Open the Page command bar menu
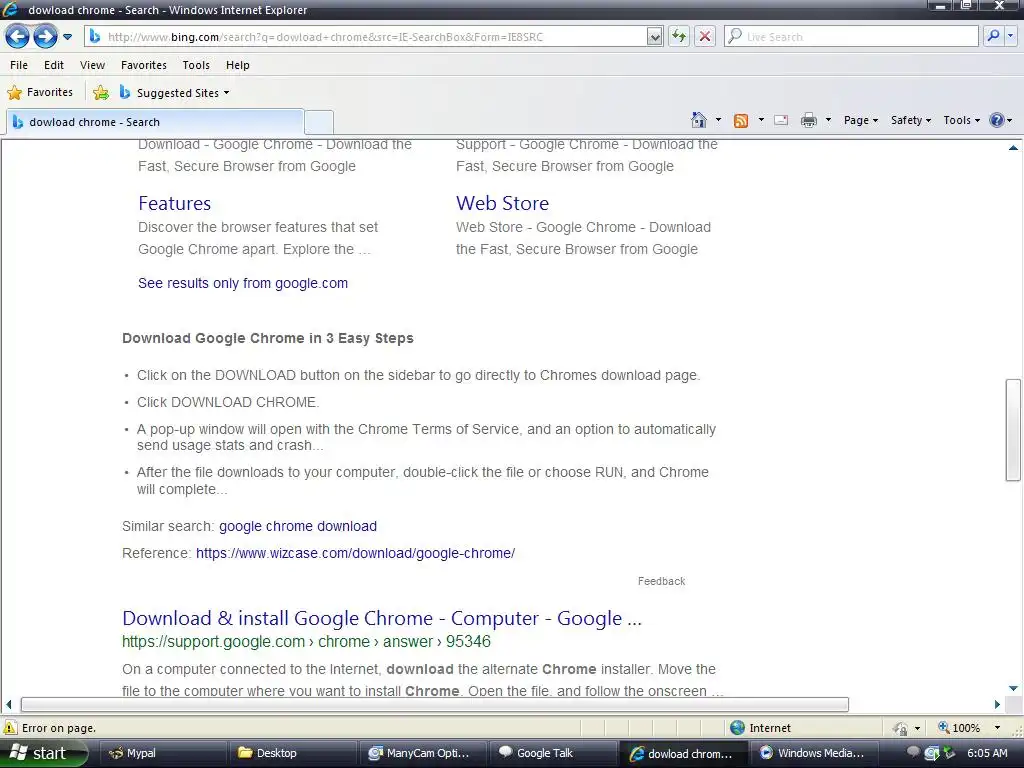Screen dimensions: 1024x768 [x=861, y=120]
